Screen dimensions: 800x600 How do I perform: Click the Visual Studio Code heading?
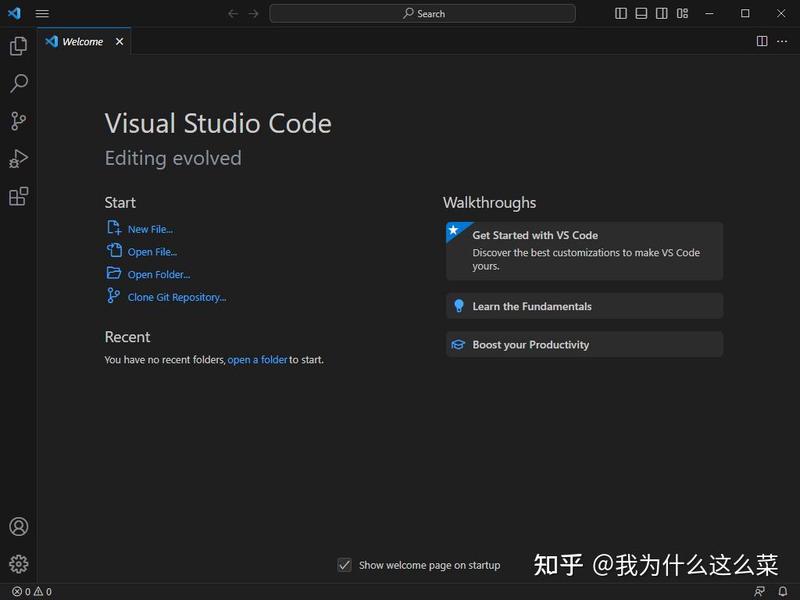(x=218, y=123)
